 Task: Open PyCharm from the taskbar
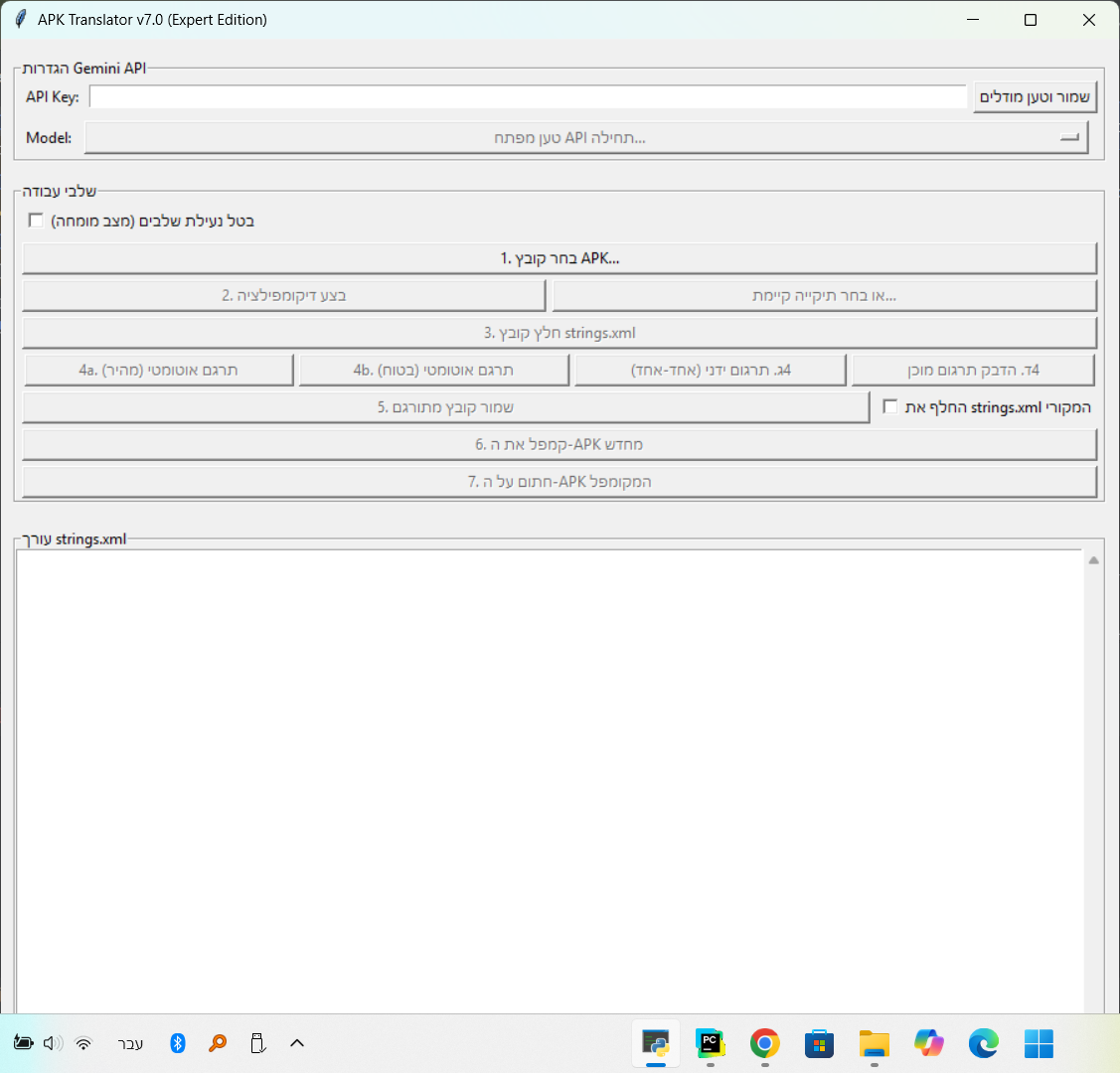pos(710,1044)
